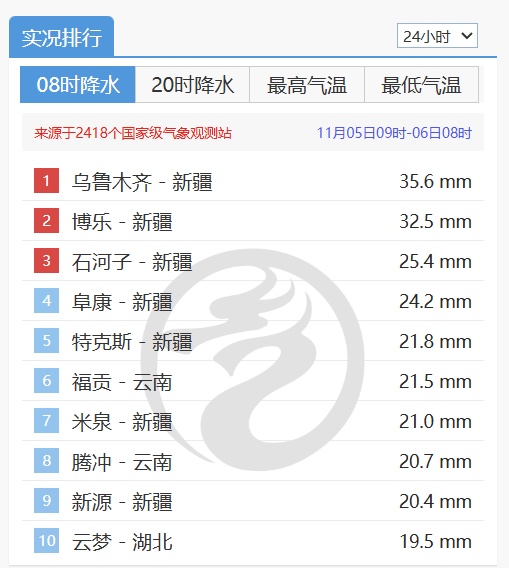
Task: Click the 19.5 mm precipitation value
Action: pyautogui.click(x=435, y=541)
